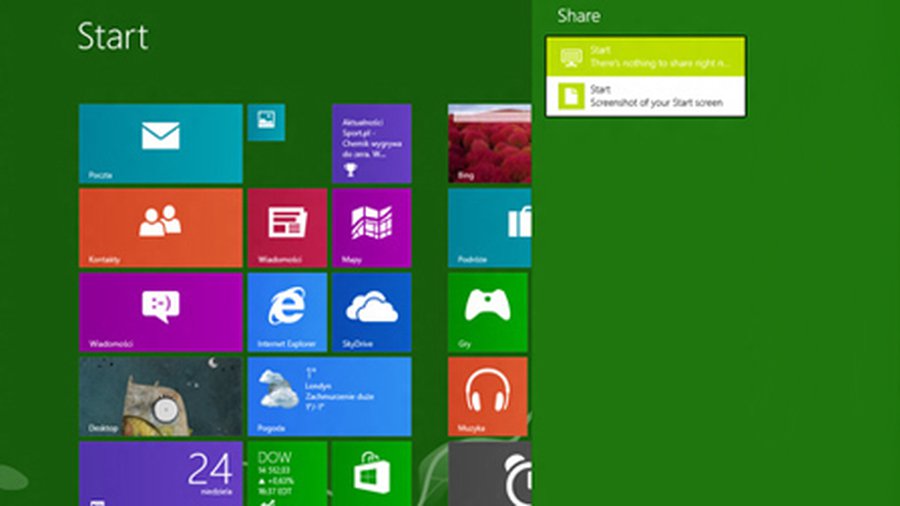Open the Windows Store tile
This screenshot has width=900, height=506.
click(x=371, y=473)
